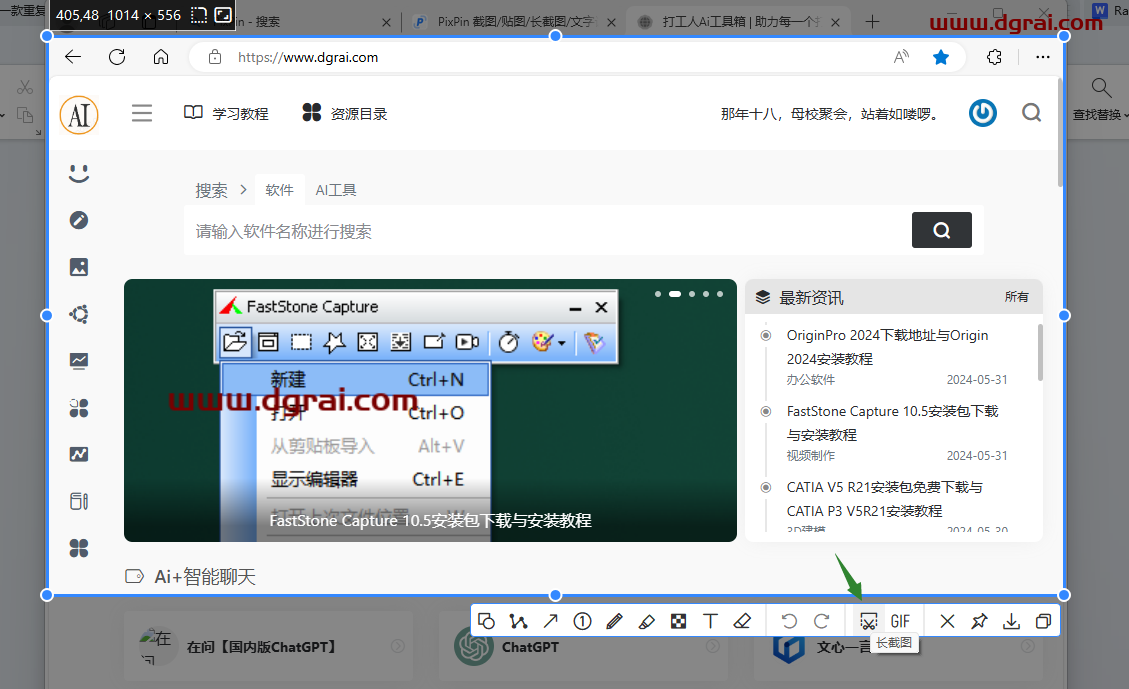The width and height of the screenshot is (1129, 689).
Task: Select the numbered step marker tool
Action: pos(583,621)
